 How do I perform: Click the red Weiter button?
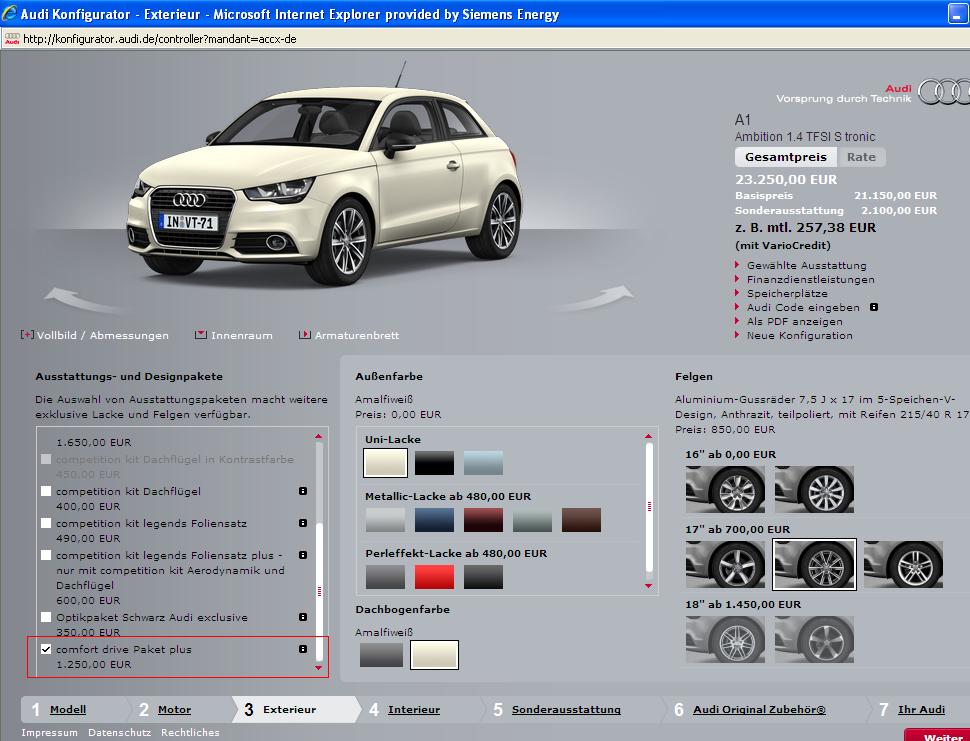[x=938, y=735]
